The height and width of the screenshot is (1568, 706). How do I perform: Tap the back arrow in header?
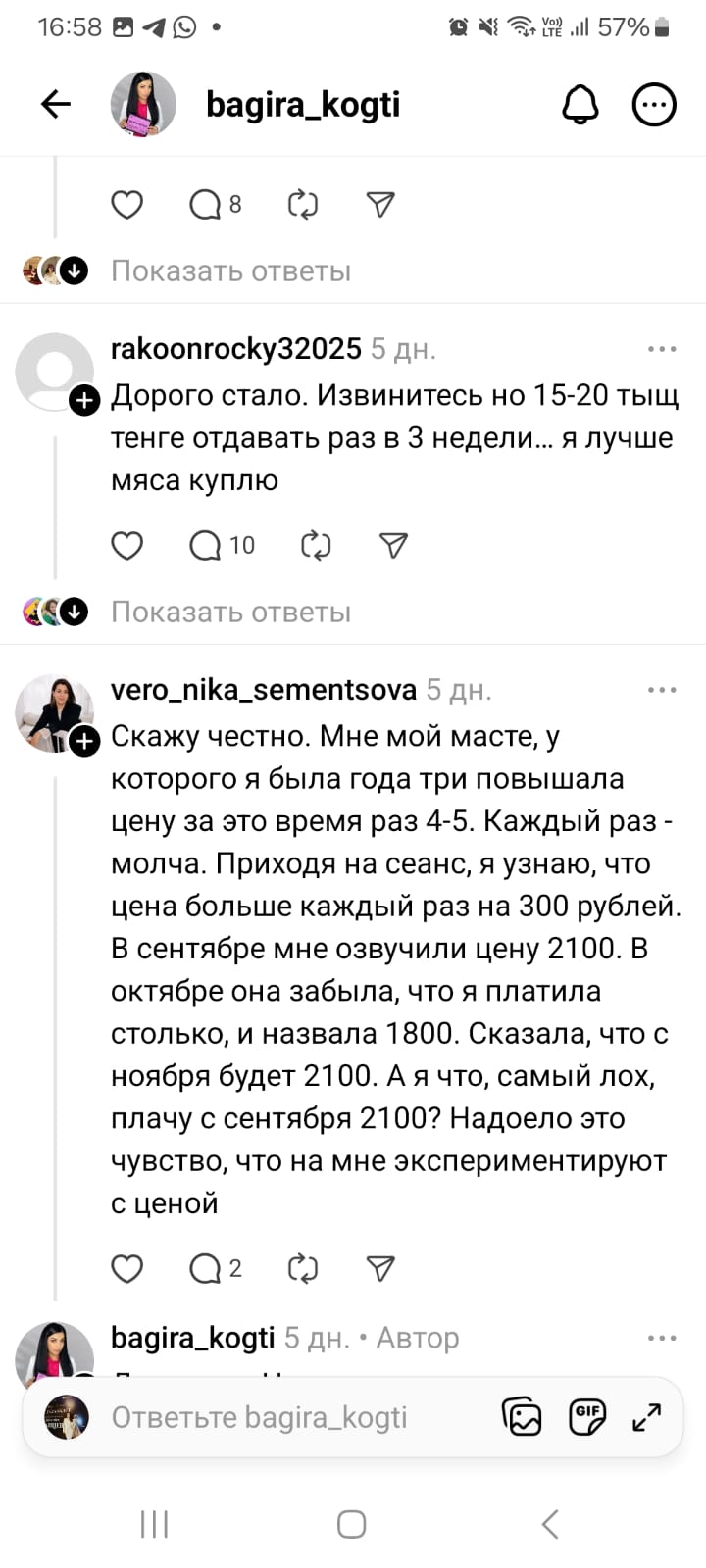[x=56, y=104]
